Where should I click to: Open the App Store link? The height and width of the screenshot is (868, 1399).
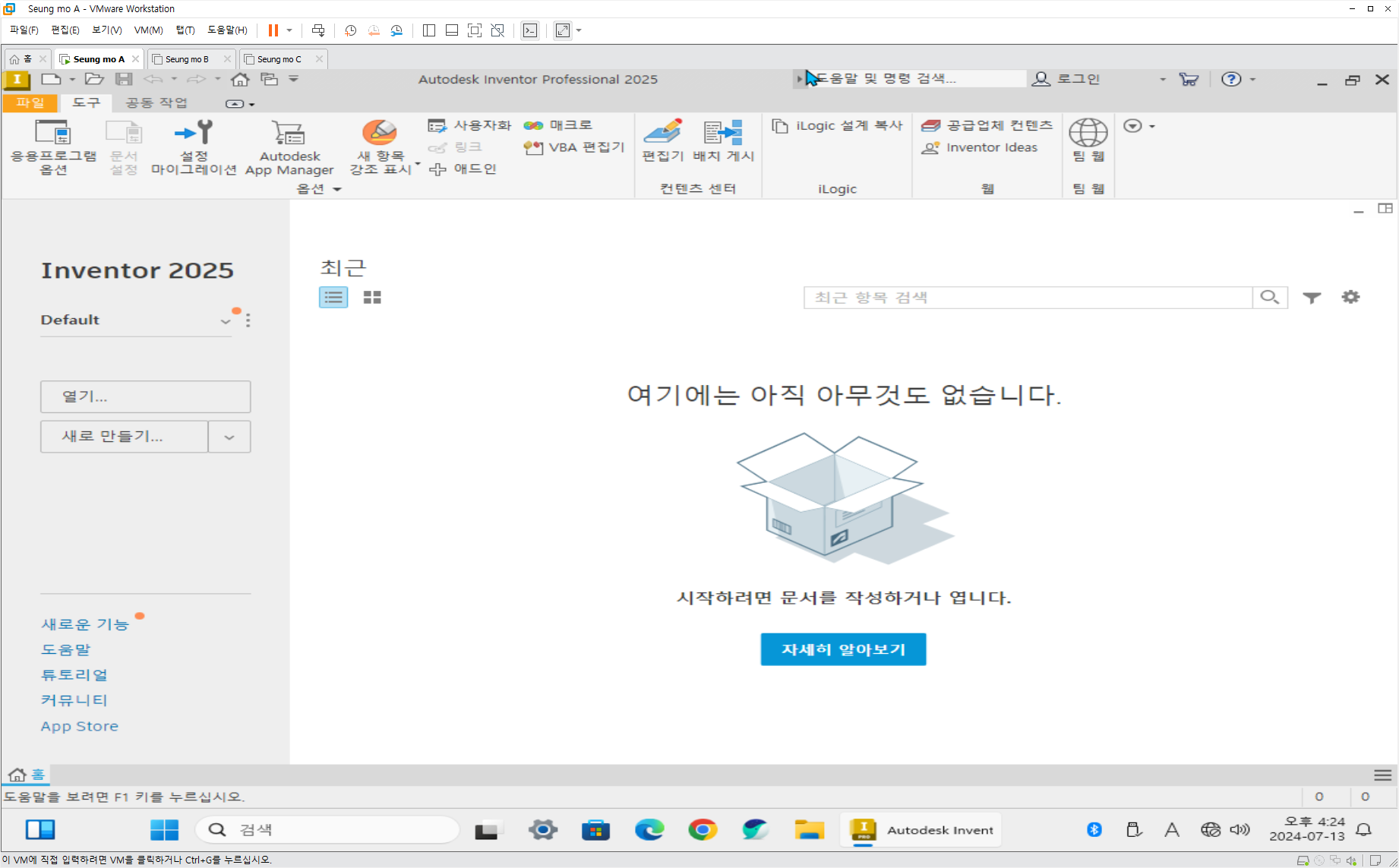pos(80,726)
